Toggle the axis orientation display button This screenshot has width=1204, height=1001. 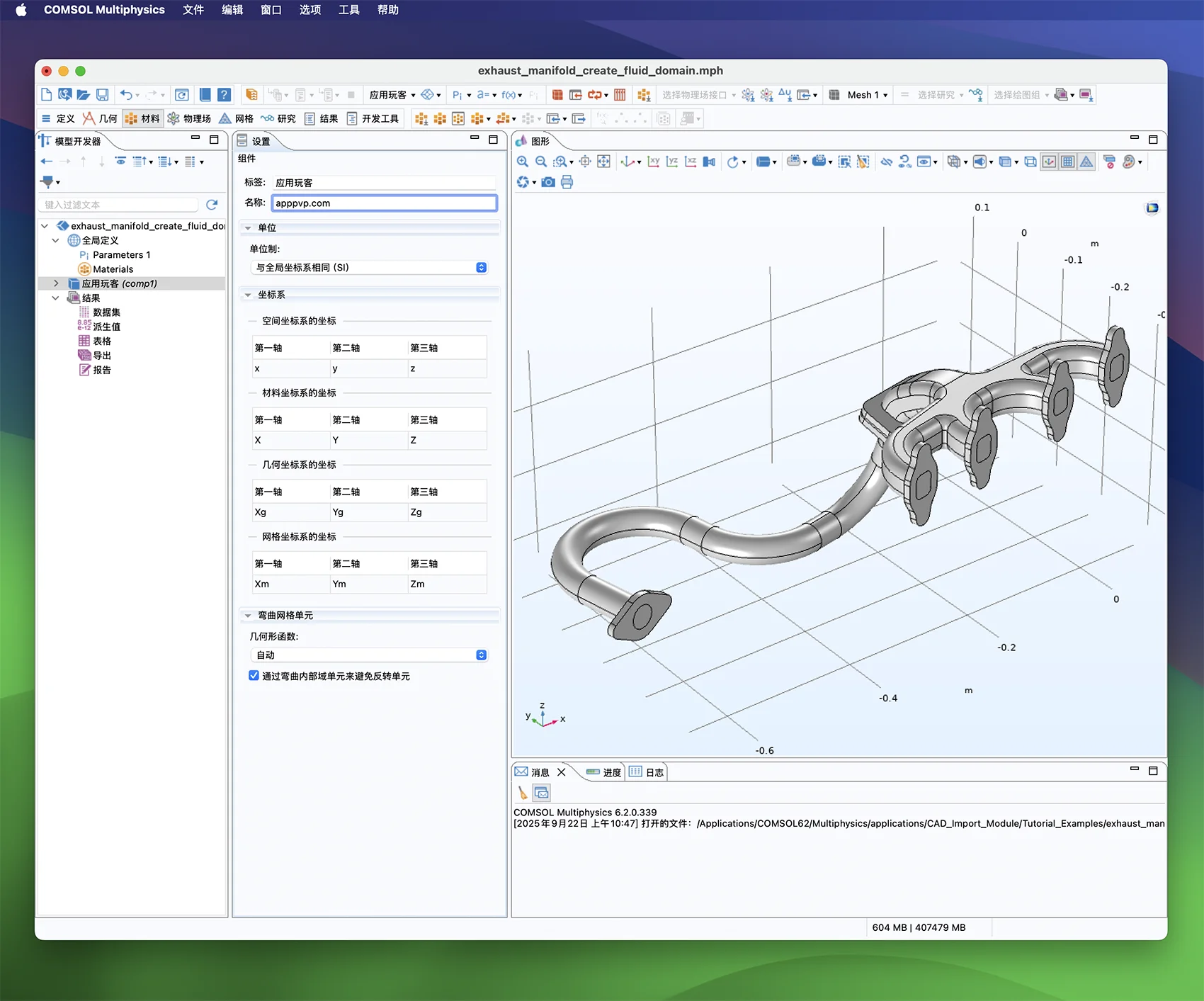pyautogui.click(x=1050, y=162)
